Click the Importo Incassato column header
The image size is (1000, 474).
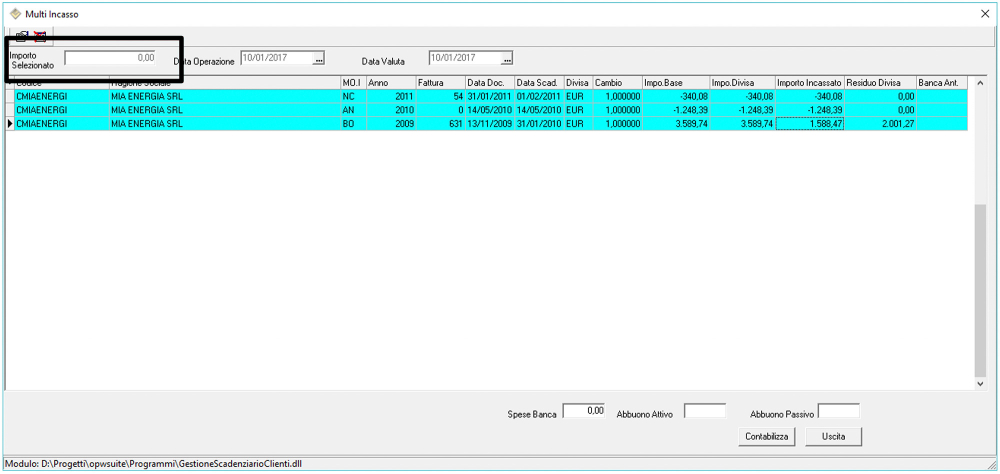(809, 82)
